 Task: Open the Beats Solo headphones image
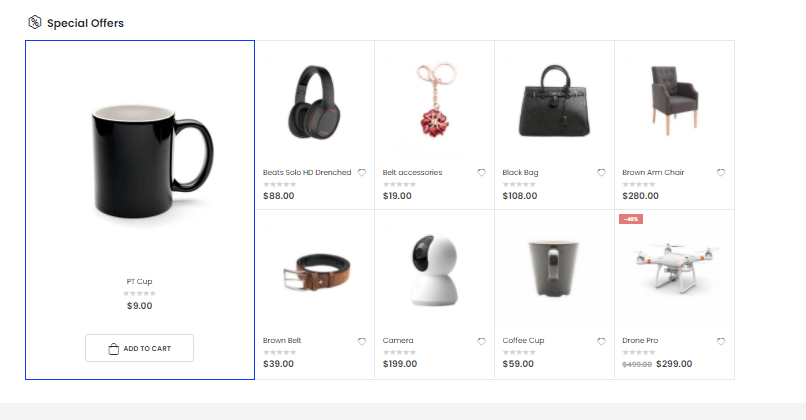click(314, 102)
